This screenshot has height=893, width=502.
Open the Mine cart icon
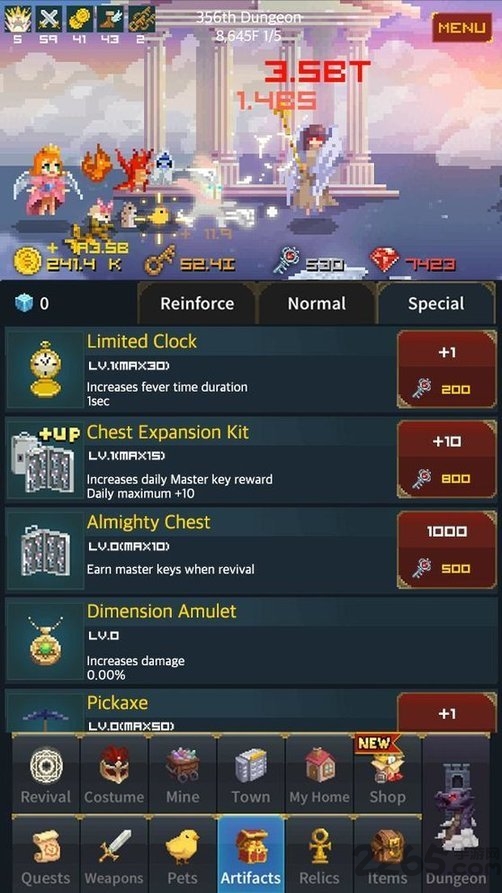182,774
